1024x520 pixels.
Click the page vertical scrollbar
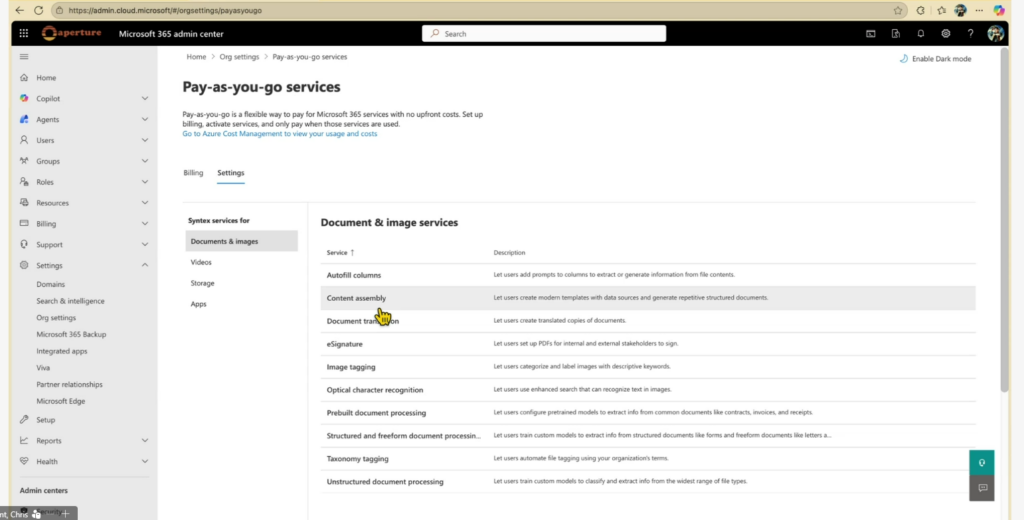coord(1004,221)
